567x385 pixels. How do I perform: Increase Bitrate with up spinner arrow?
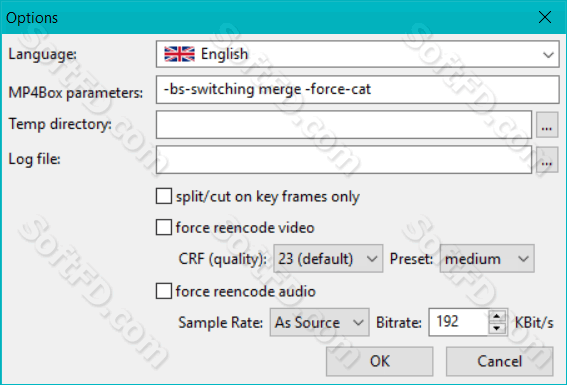click(x=497, y=316)
